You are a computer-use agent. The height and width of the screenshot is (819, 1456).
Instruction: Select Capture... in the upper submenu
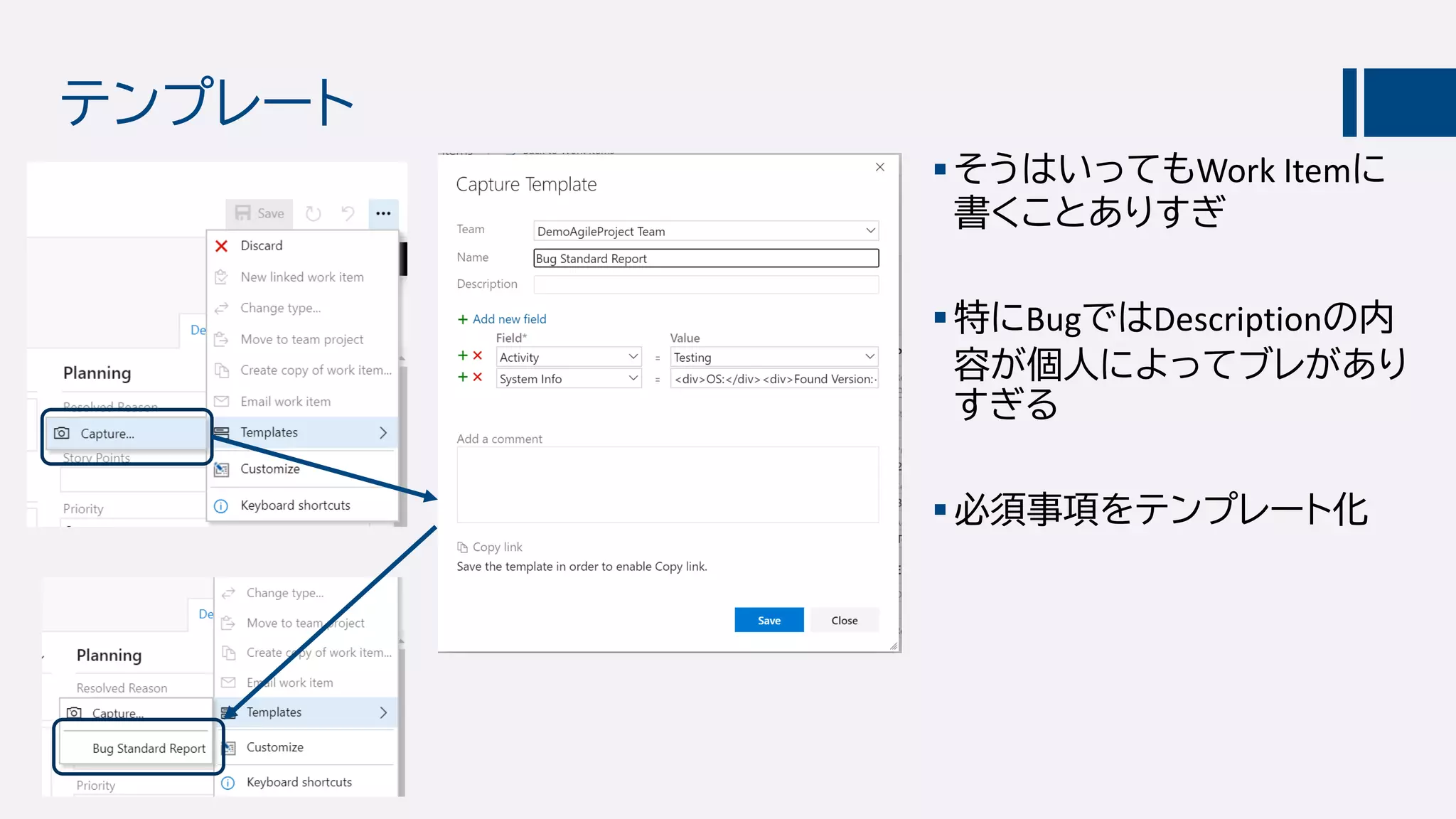coord(127,433)
